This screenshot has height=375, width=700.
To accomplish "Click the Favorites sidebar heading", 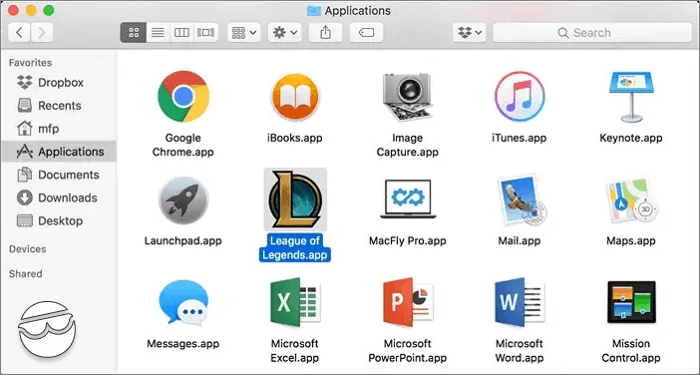I will point(30,62).
